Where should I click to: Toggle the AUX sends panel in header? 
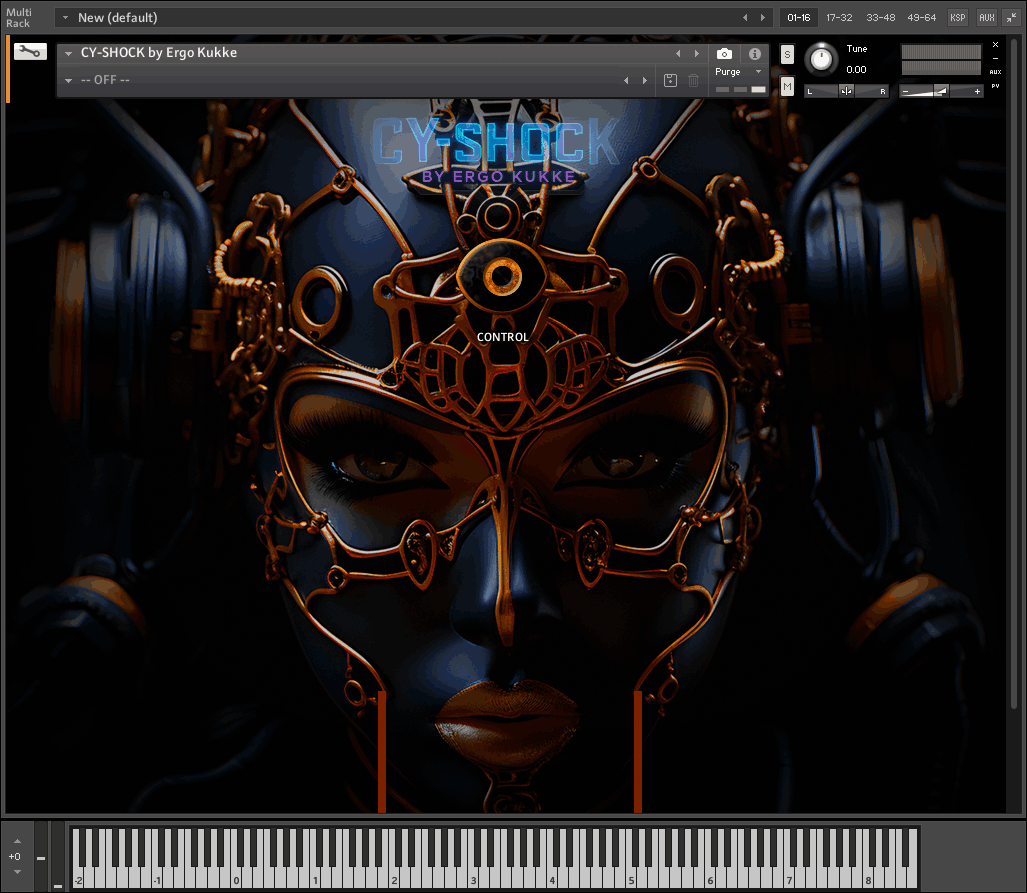[986, 18]
